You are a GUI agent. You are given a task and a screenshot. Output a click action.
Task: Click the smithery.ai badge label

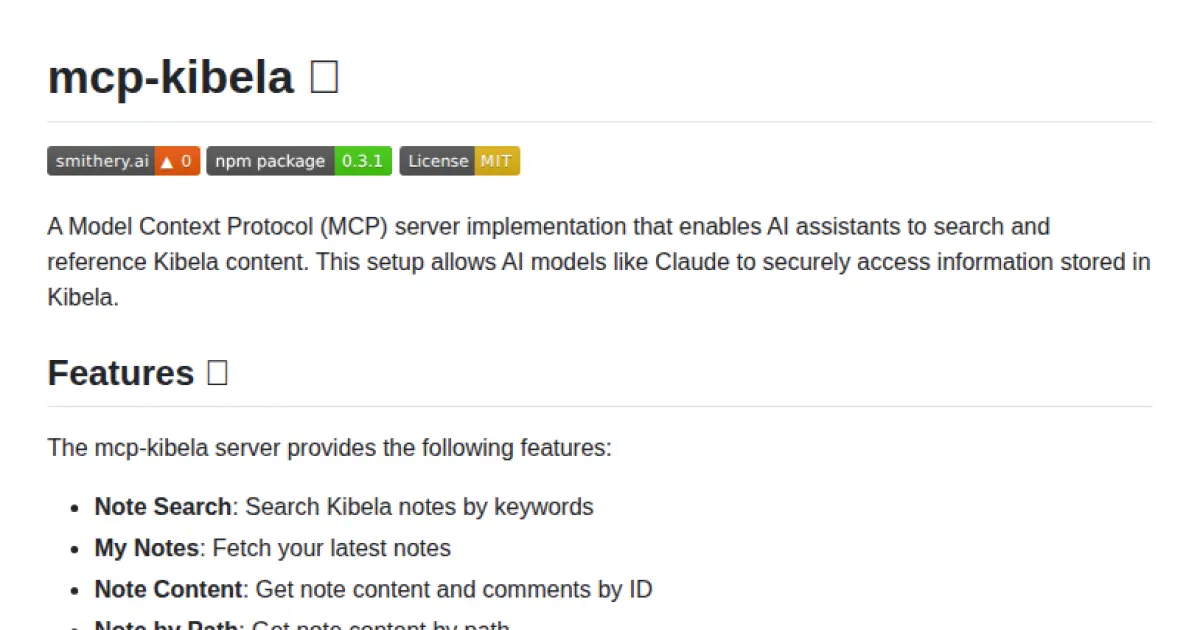[101, 161]
